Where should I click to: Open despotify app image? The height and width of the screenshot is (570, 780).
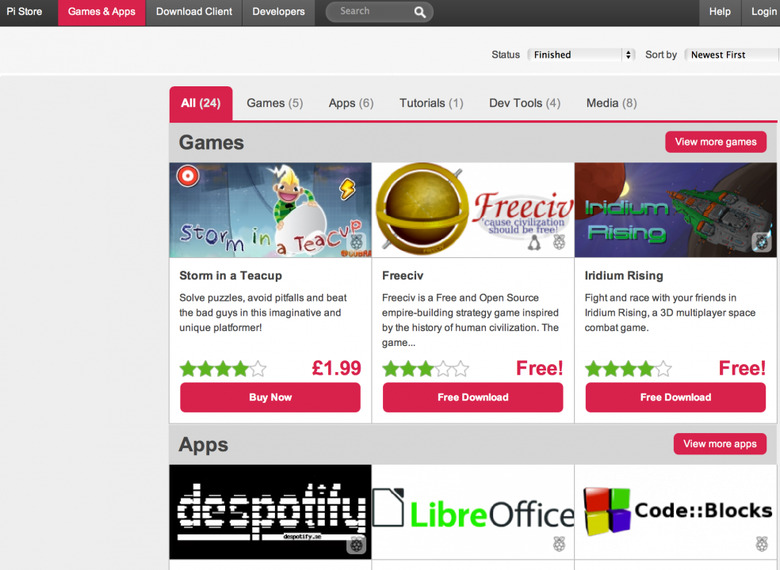point(270,512)
